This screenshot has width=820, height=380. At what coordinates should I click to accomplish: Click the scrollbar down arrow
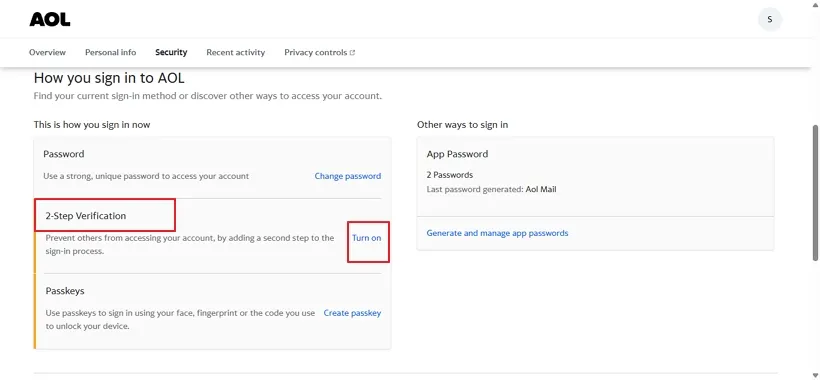tap(815, 375)
